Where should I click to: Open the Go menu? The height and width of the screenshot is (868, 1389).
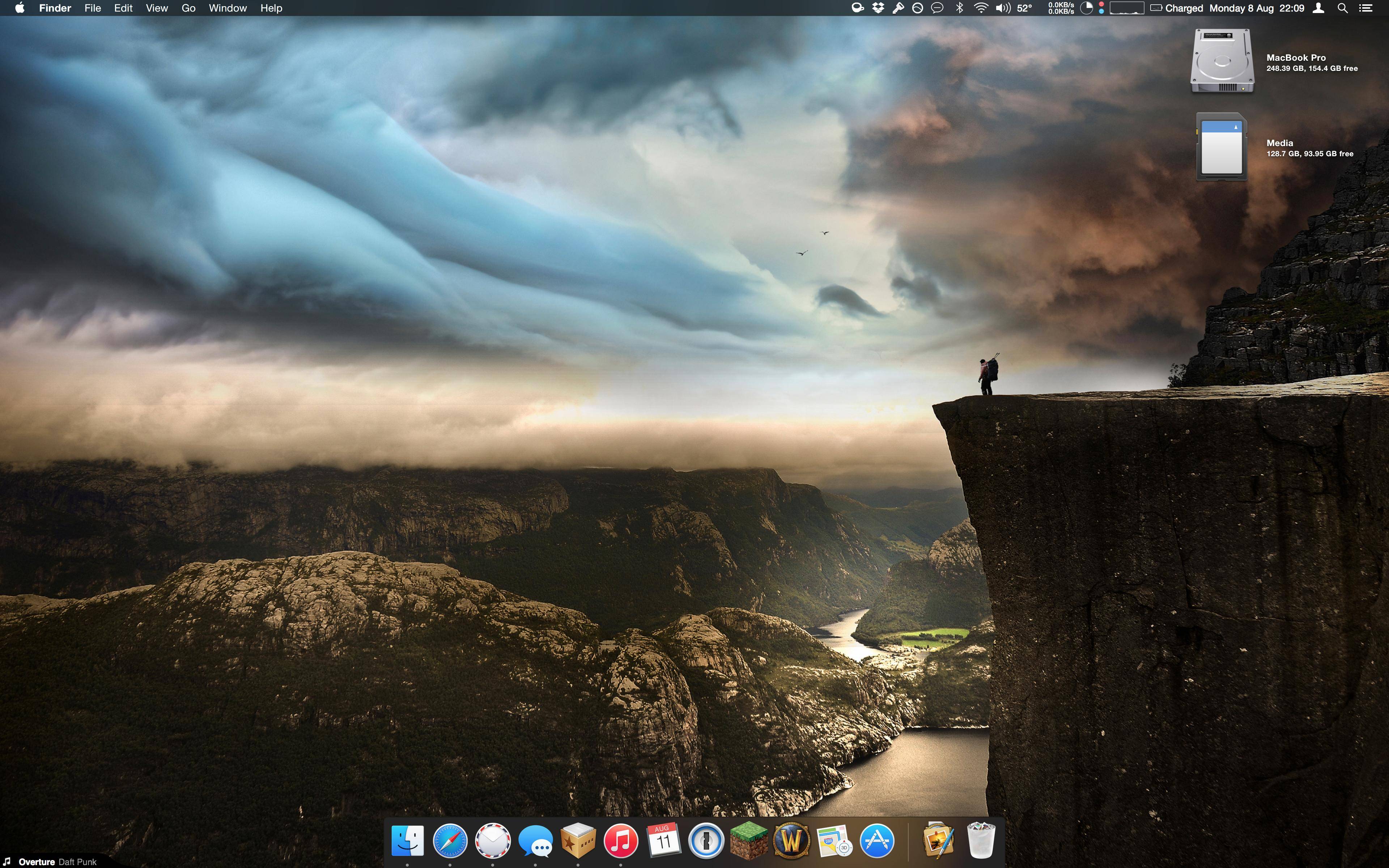point(188,8)
